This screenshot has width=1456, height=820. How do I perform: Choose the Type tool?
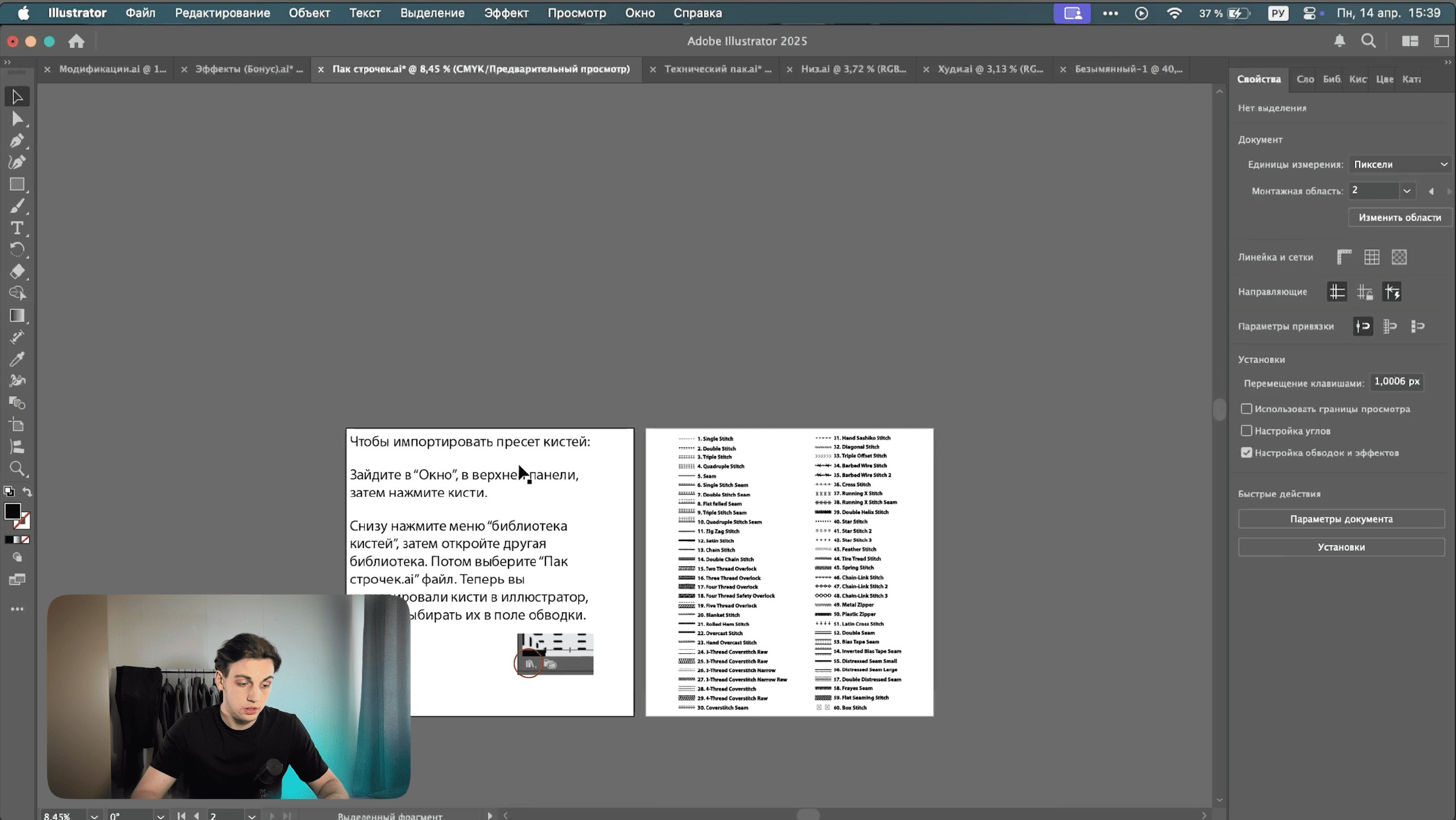point(17,228)
